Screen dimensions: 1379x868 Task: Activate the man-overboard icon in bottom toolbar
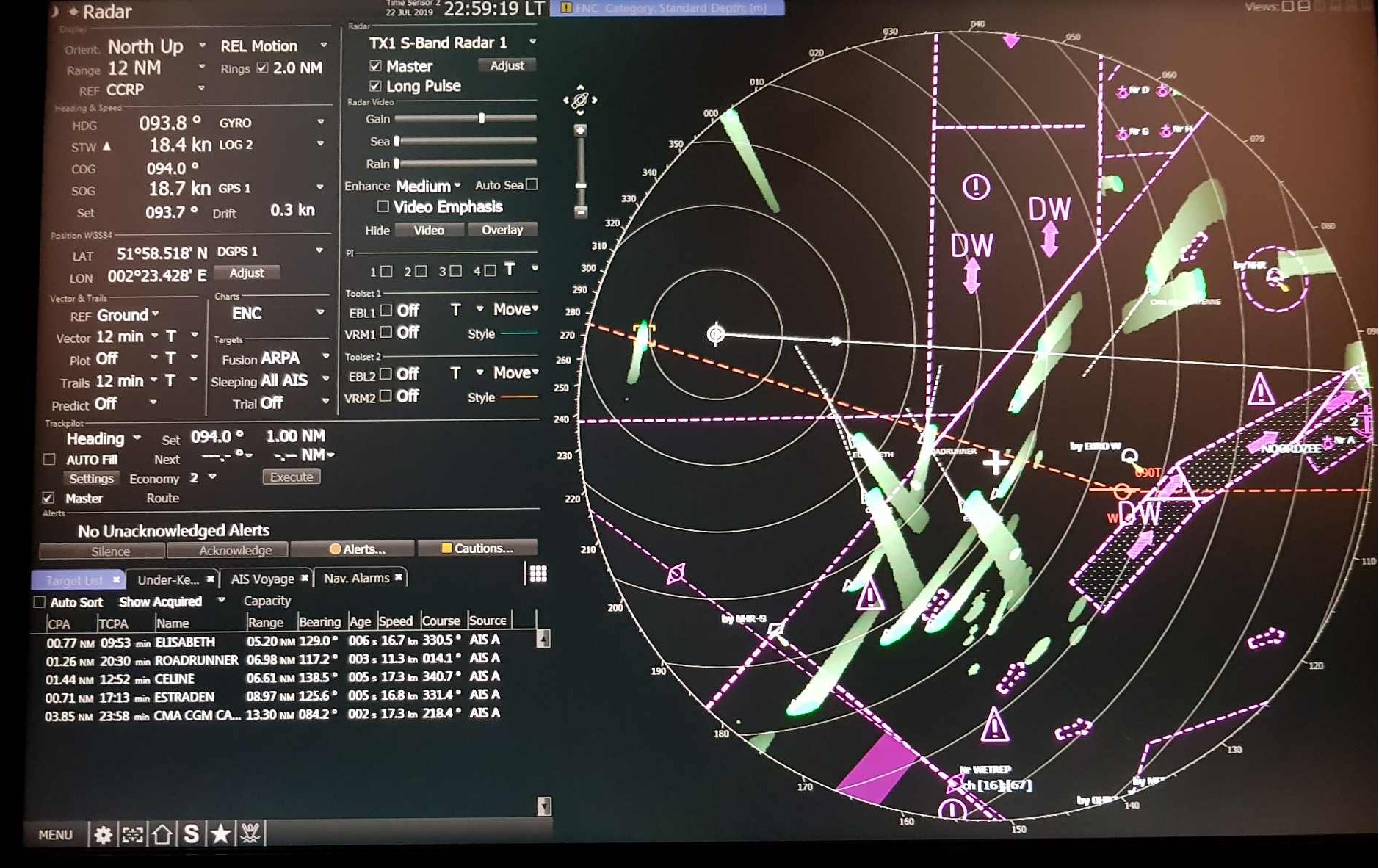pos(248,834)
